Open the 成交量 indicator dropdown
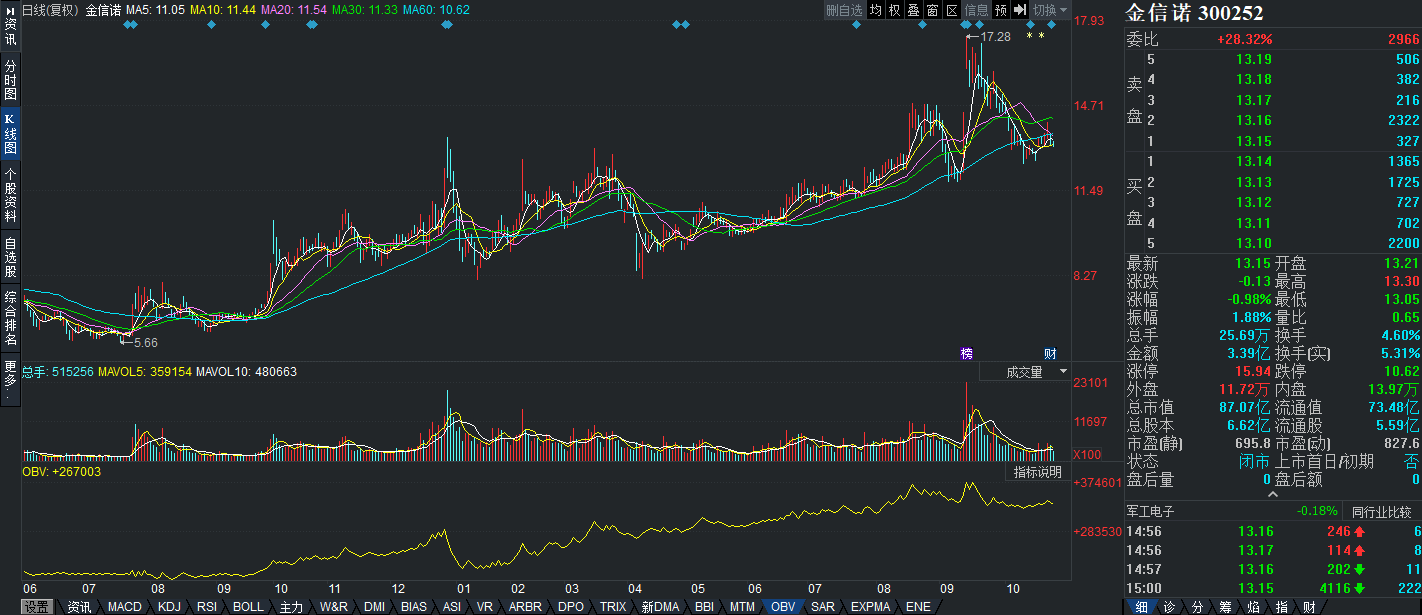The image size is (1422, 615). (x=1024, y=372)
